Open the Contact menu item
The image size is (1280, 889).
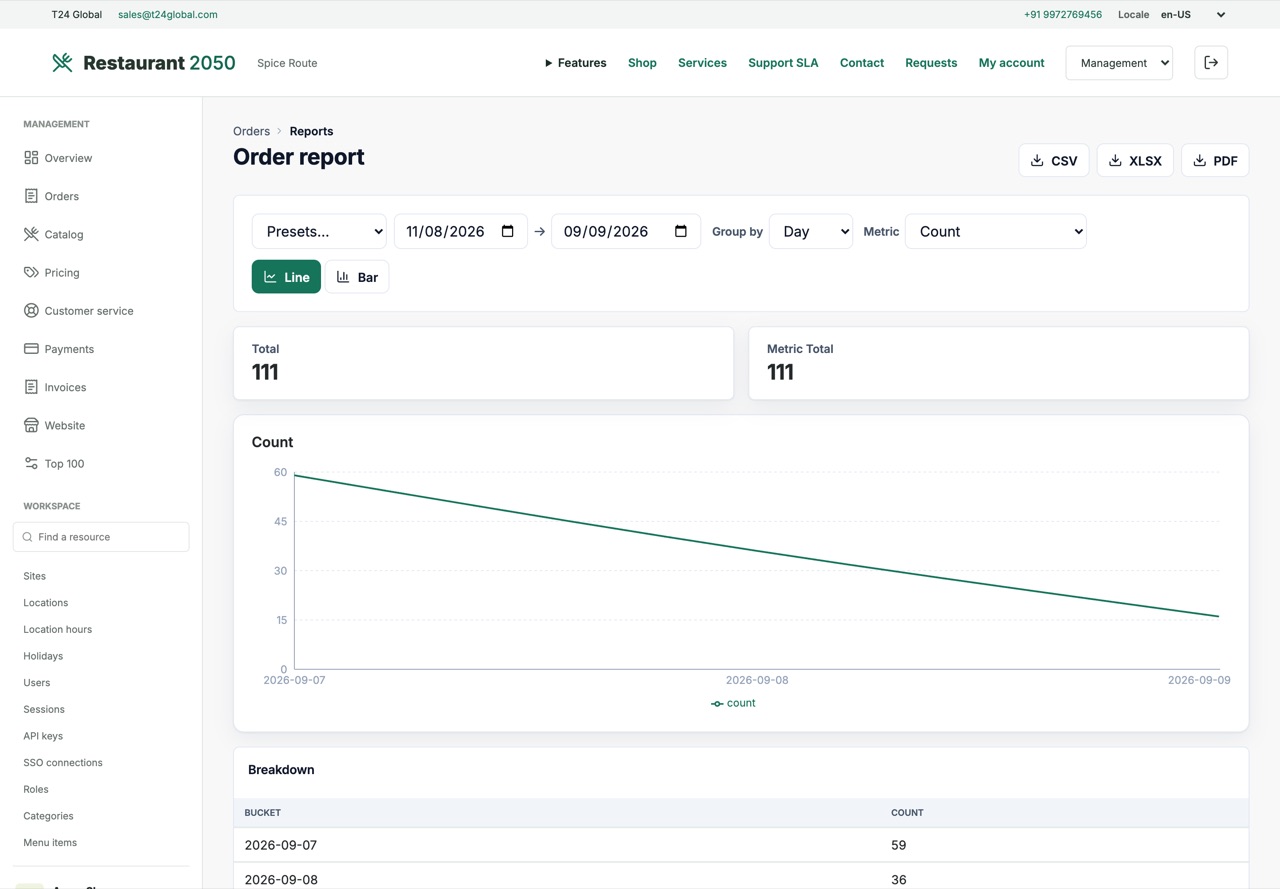[862, 62]
